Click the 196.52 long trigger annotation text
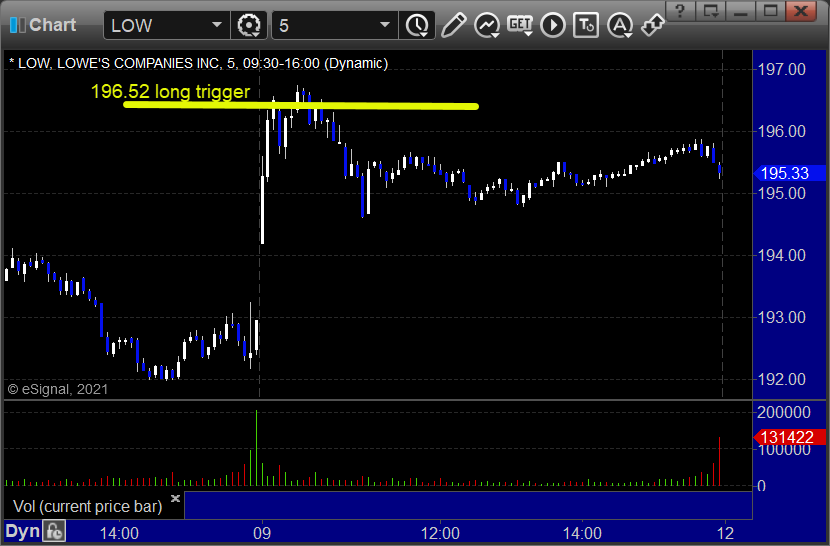Viewport: 830px width, 546px height. [x=170, y=92]
